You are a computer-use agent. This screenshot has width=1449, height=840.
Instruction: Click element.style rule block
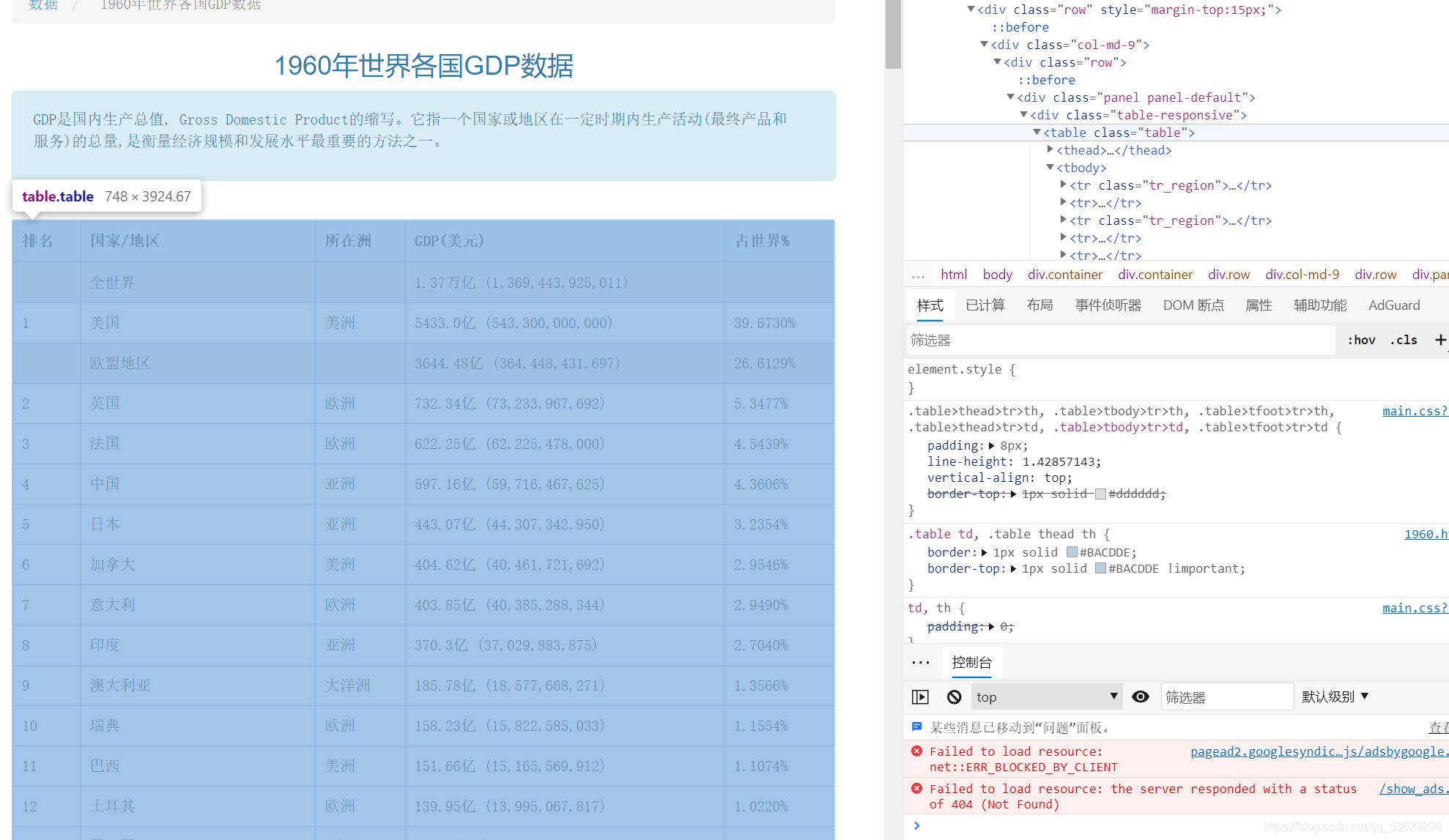(x=1176, y=379)
